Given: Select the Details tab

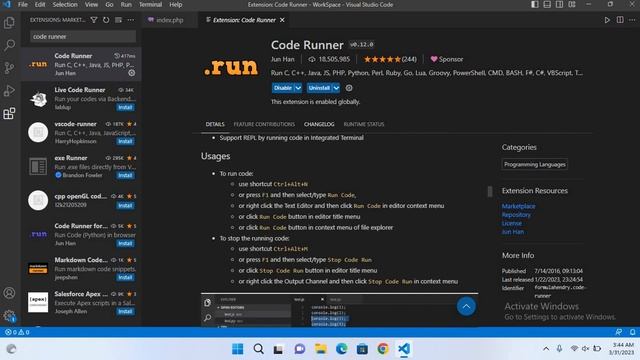Looking at the screenshot, I should tap(215, 124).
